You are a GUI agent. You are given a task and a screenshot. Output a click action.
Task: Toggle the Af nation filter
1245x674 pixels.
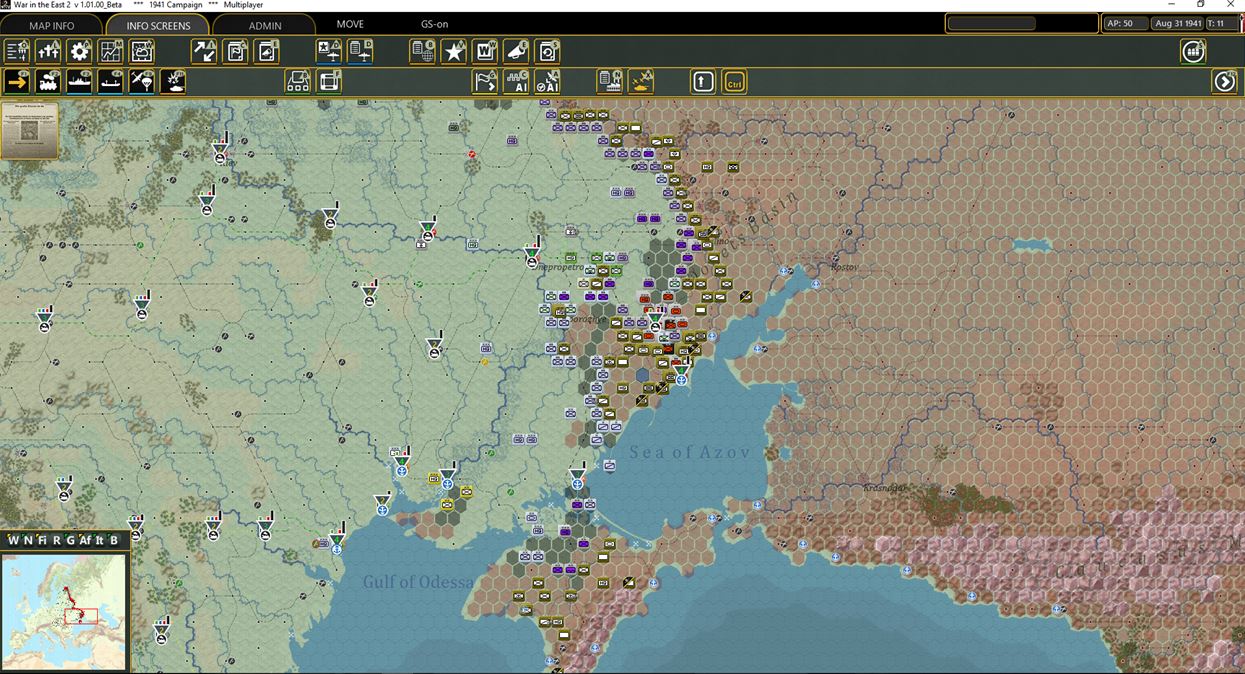coord(85,540)
